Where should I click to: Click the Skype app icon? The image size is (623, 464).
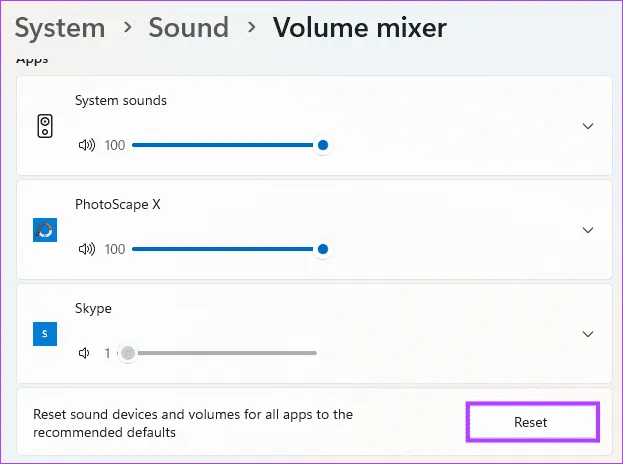coord(45,334)
